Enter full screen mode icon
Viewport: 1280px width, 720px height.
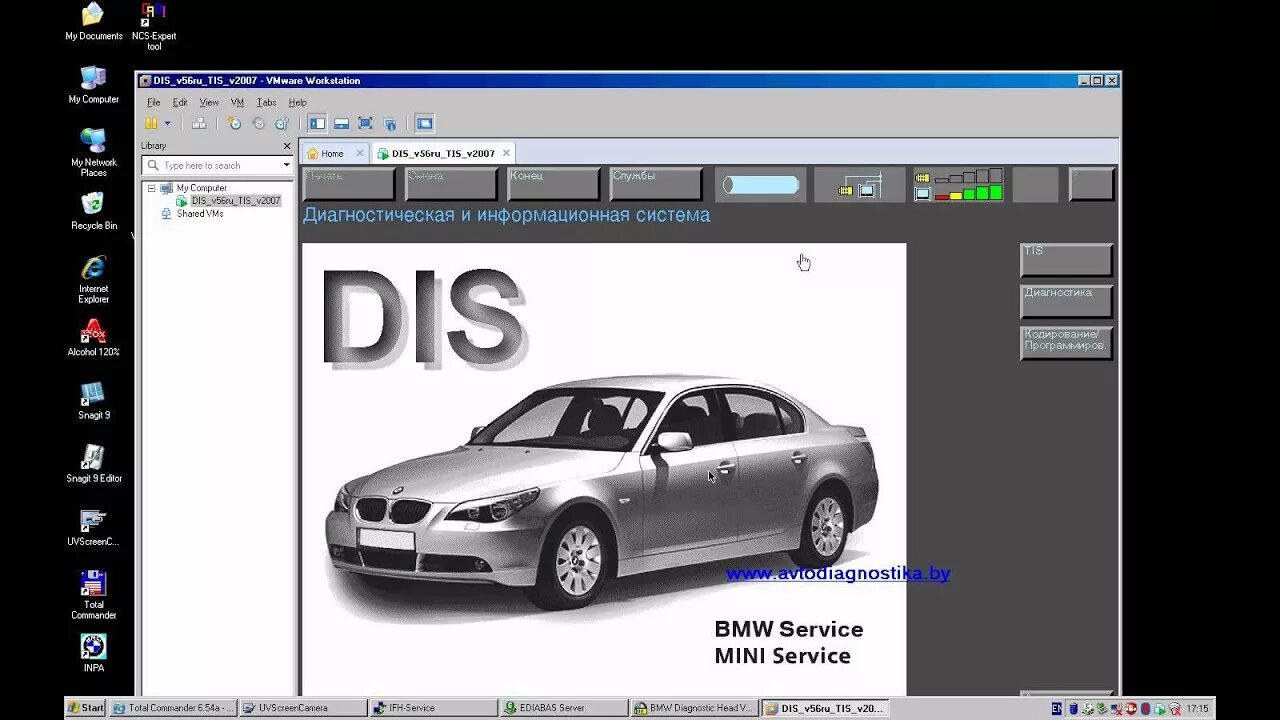pyautogui.click(x=365, y=123)
